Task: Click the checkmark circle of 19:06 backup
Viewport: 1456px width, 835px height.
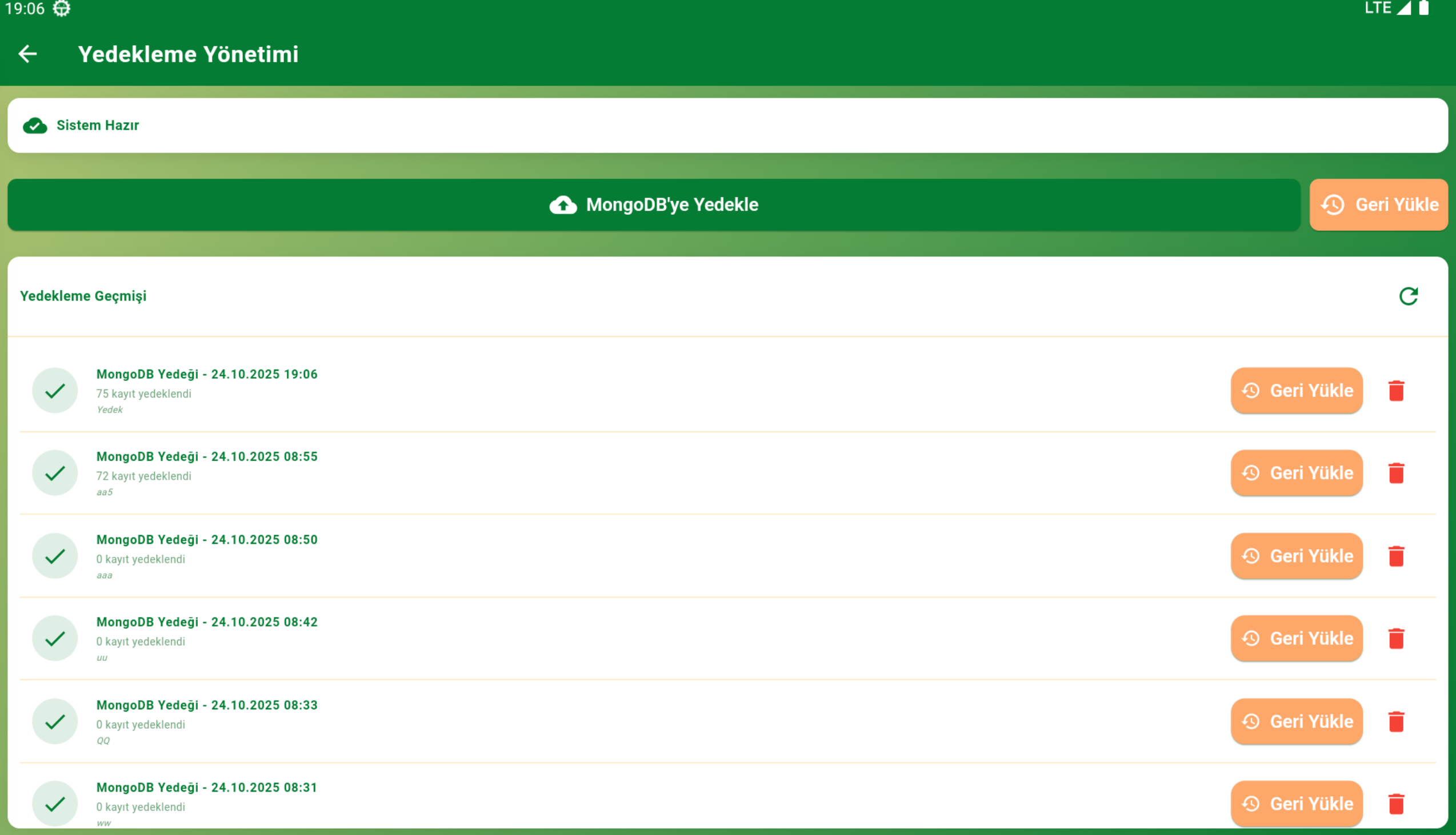Action: click(54, 391)
